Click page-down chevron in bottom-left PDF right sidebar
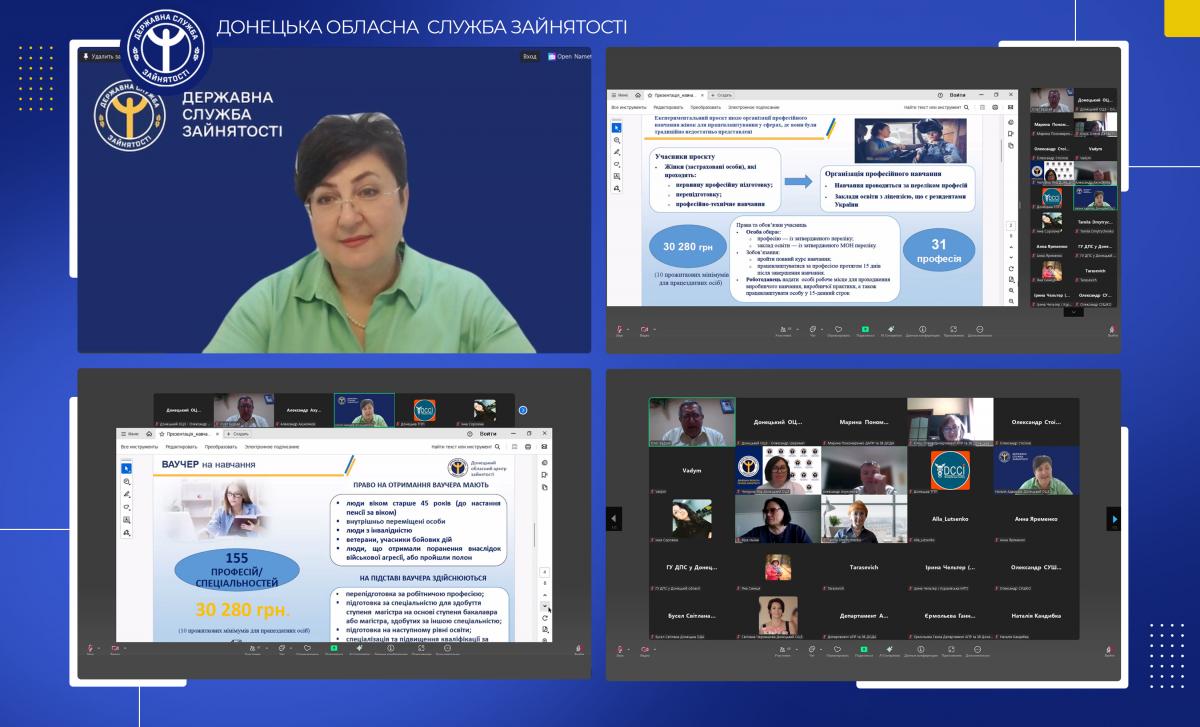 pos(544,606)
